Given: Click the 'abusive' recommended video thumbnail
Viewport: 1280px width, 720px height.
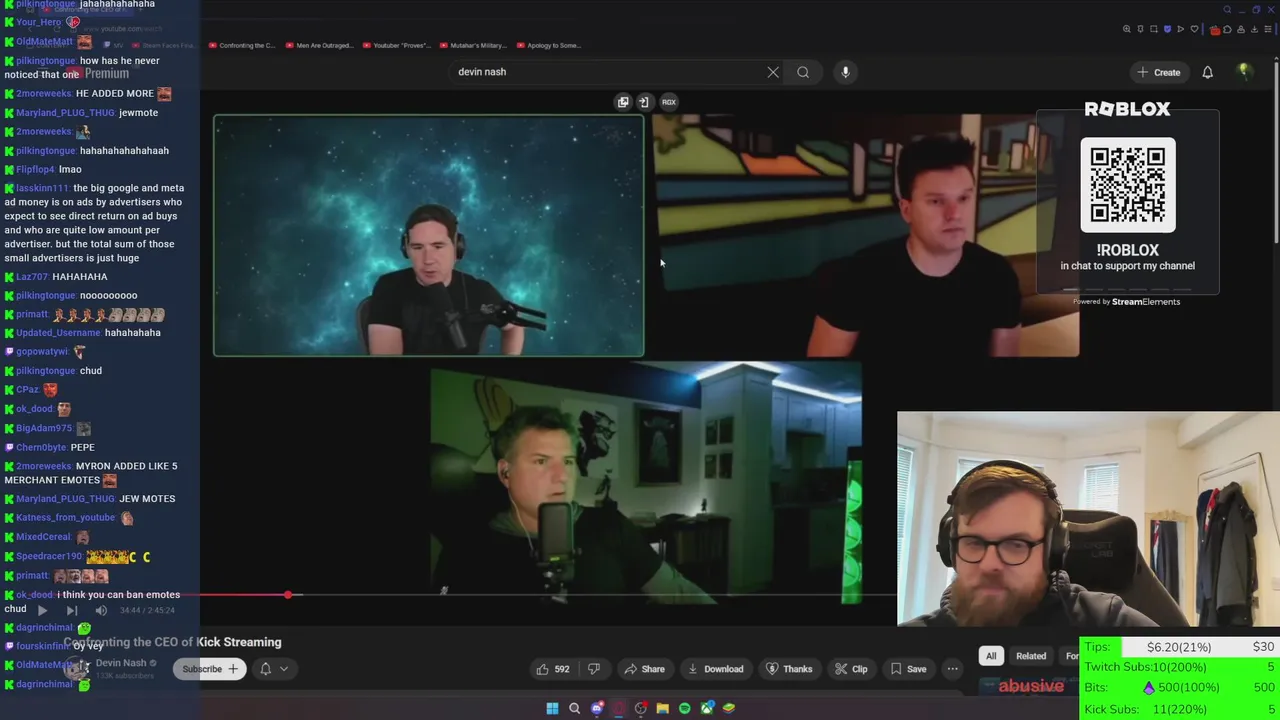Looking at the screenshot, I should tap(1030, 686).
